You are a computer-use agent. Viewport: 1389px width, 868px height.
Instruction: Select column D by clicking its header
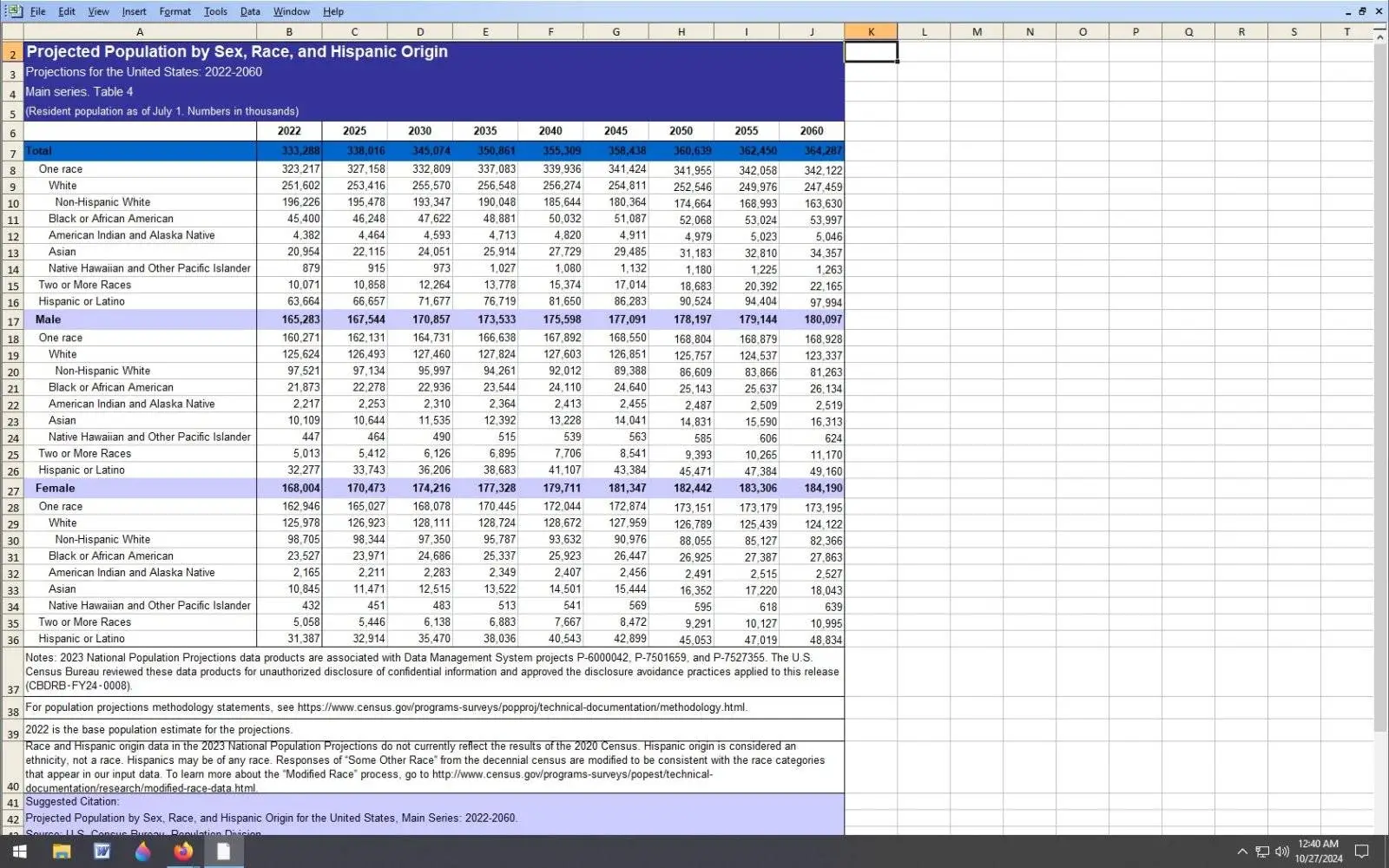pyautogui.click(x=420, y=31)
